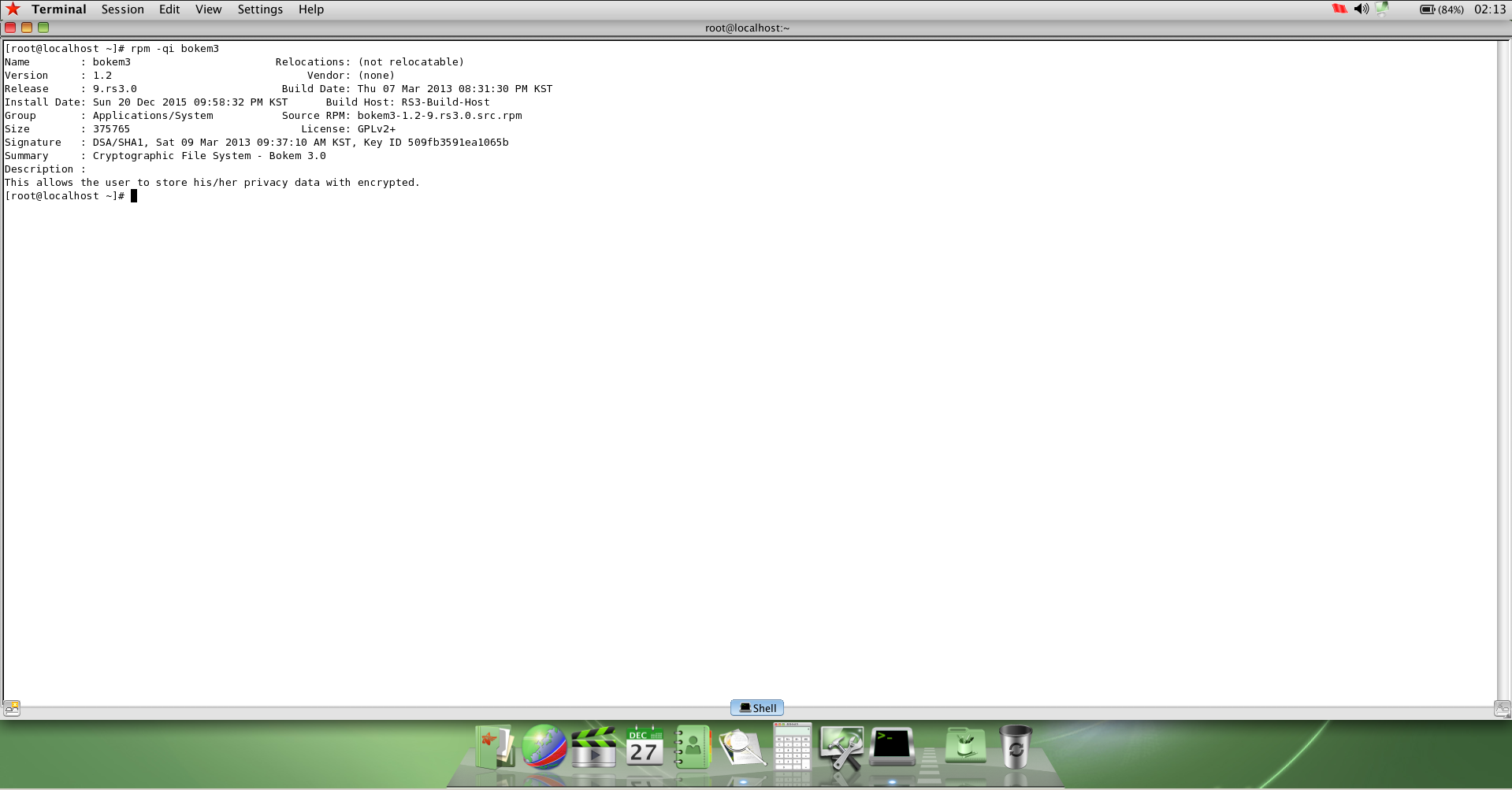Screen dimensions: 1512x790
Task: Click the close session icon at bottom-right
Action: pyautogui.click(x=1503, y=708)
